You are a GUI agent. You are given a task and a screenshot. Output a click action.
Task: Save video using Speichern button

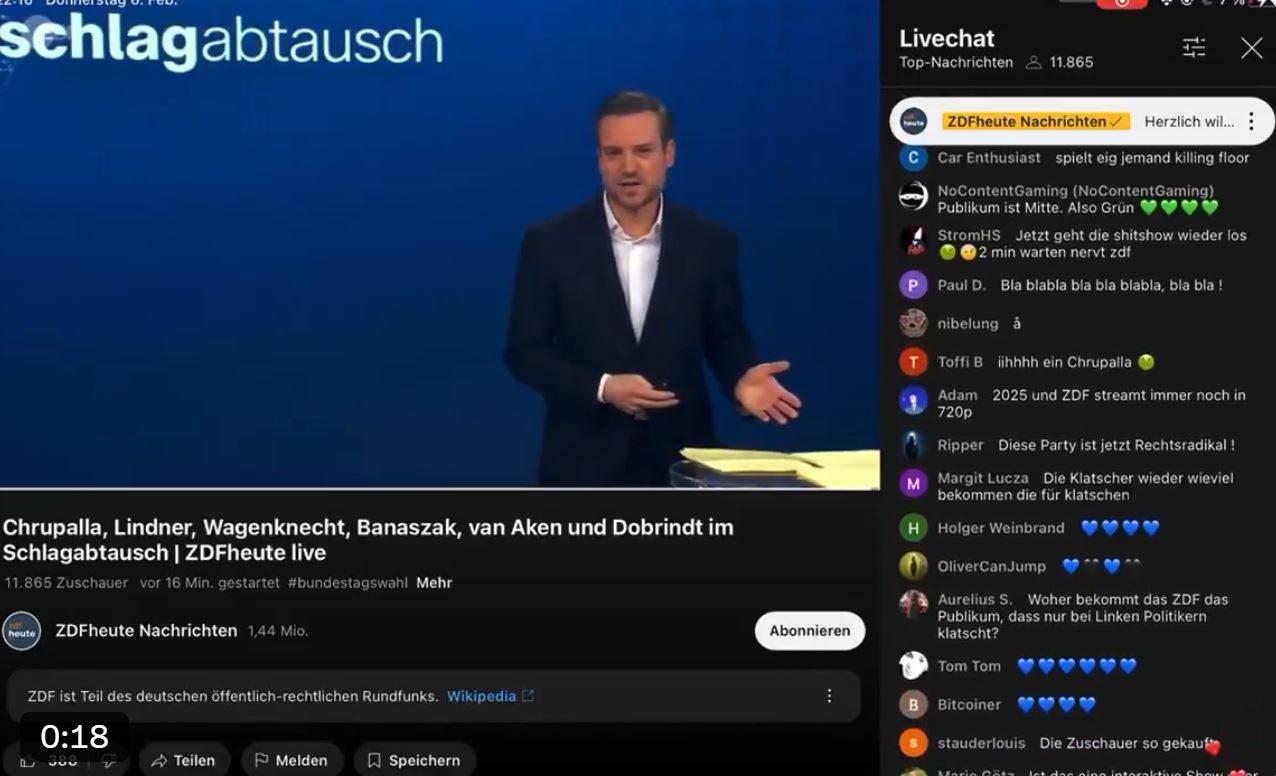click(414, 760)
